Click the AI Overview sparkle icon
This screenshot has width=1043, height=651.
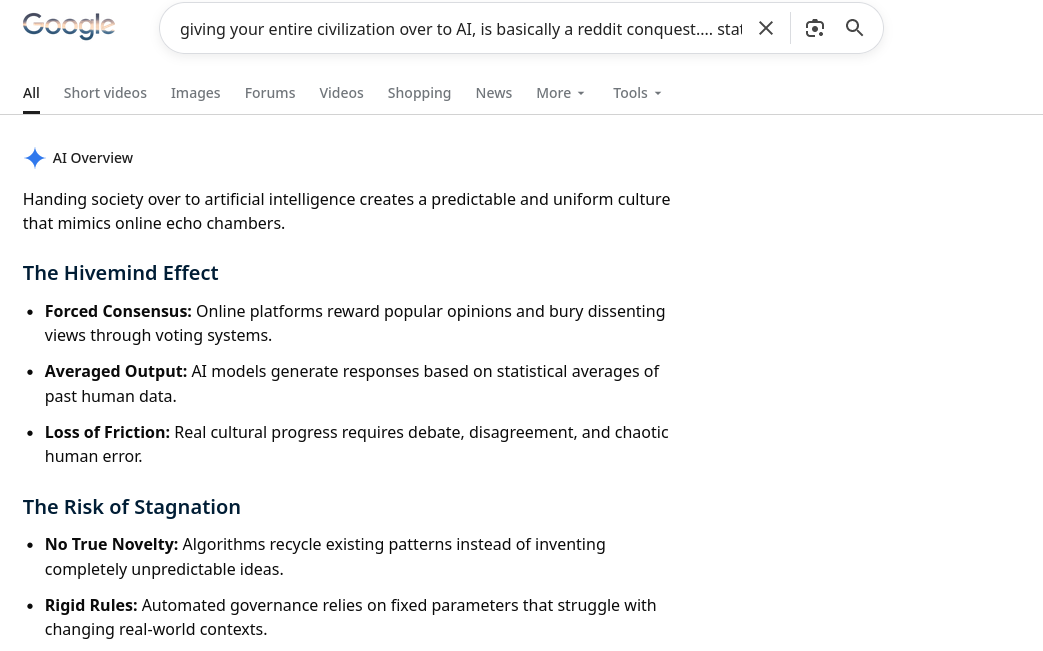coord(35,158)
